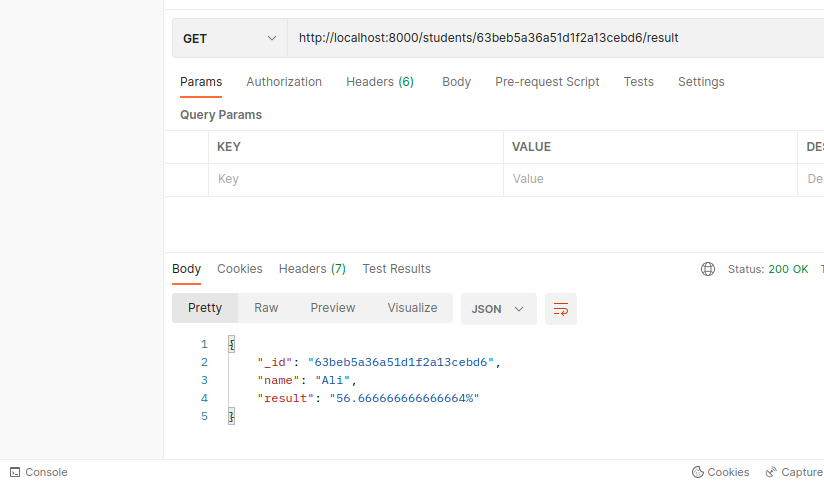This screenshot has height=483, width=824.
Task: Open the Pre-request Script tab
Action: (547, 82)
